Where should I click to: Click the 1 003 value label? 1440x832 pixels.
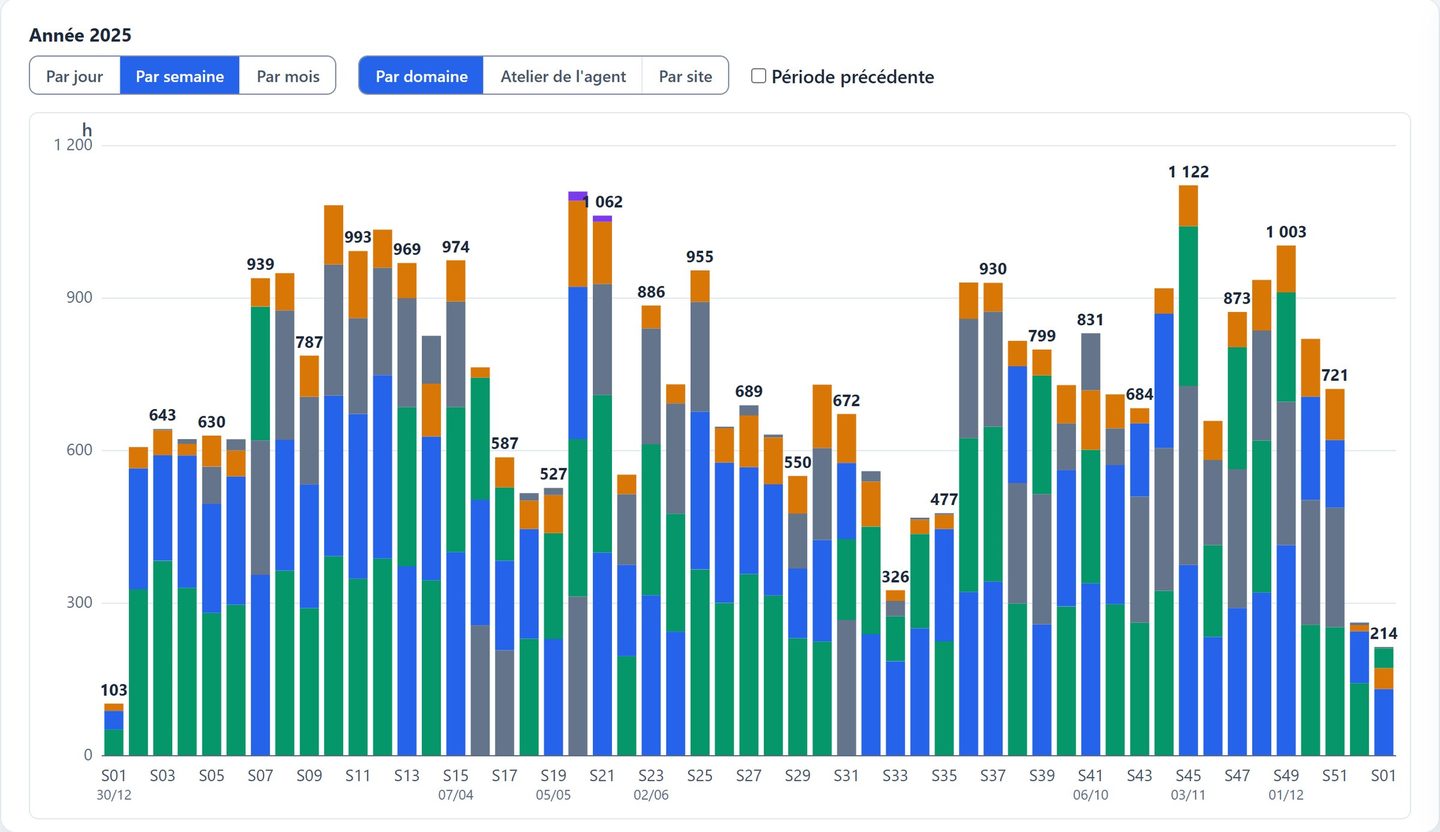pyautogui.click(x=1286, y=232)
